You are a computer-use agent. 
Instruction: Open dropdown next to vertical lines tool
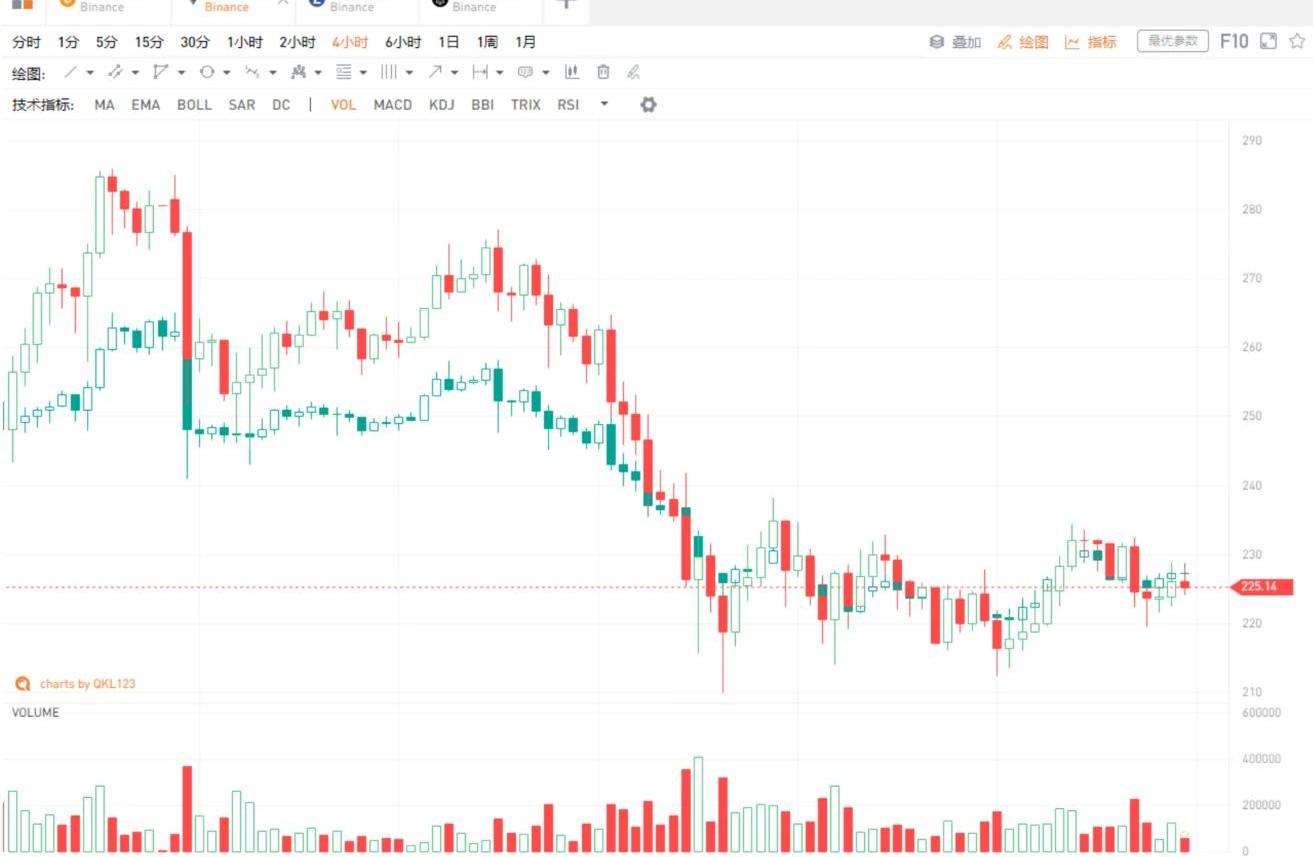[x=409, y=72]
